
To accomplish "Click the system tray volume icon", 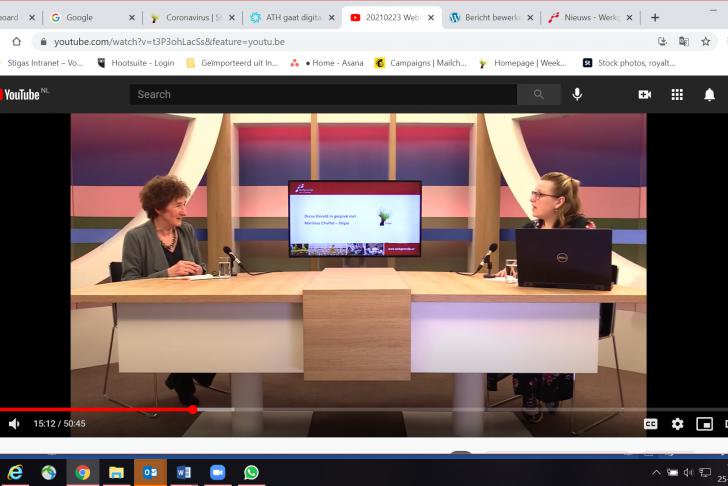I will click(x=689, y=473).
